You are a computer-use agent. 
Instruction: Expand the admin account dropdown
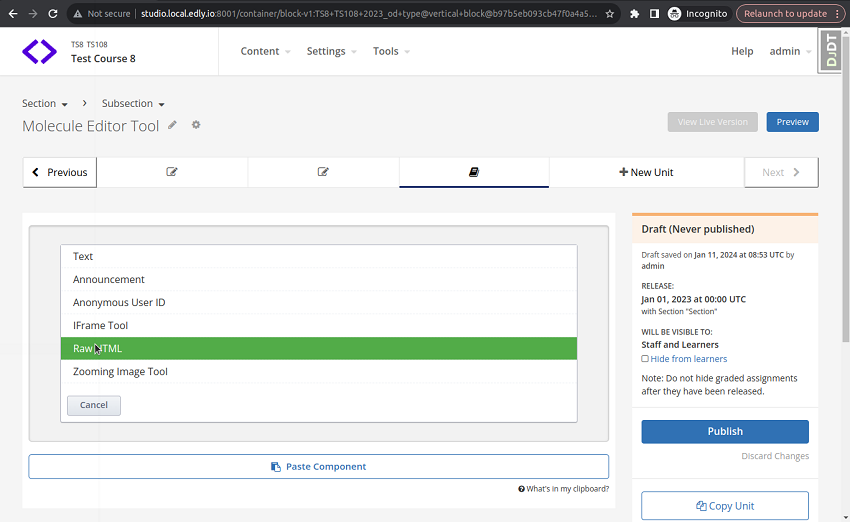tap(790, 51)
